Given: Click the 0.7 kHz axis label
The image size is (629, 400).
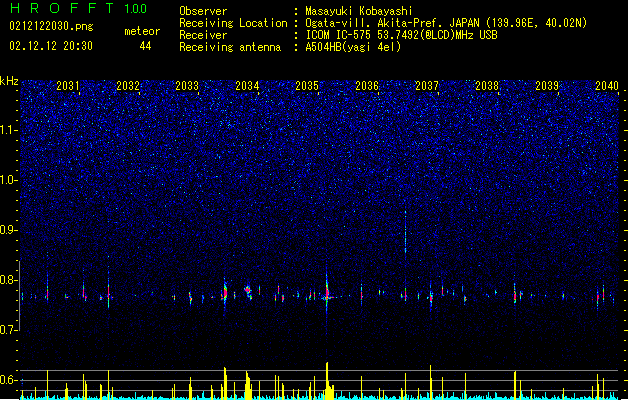Looking at the screenshot, I should [x=9, y=330].
